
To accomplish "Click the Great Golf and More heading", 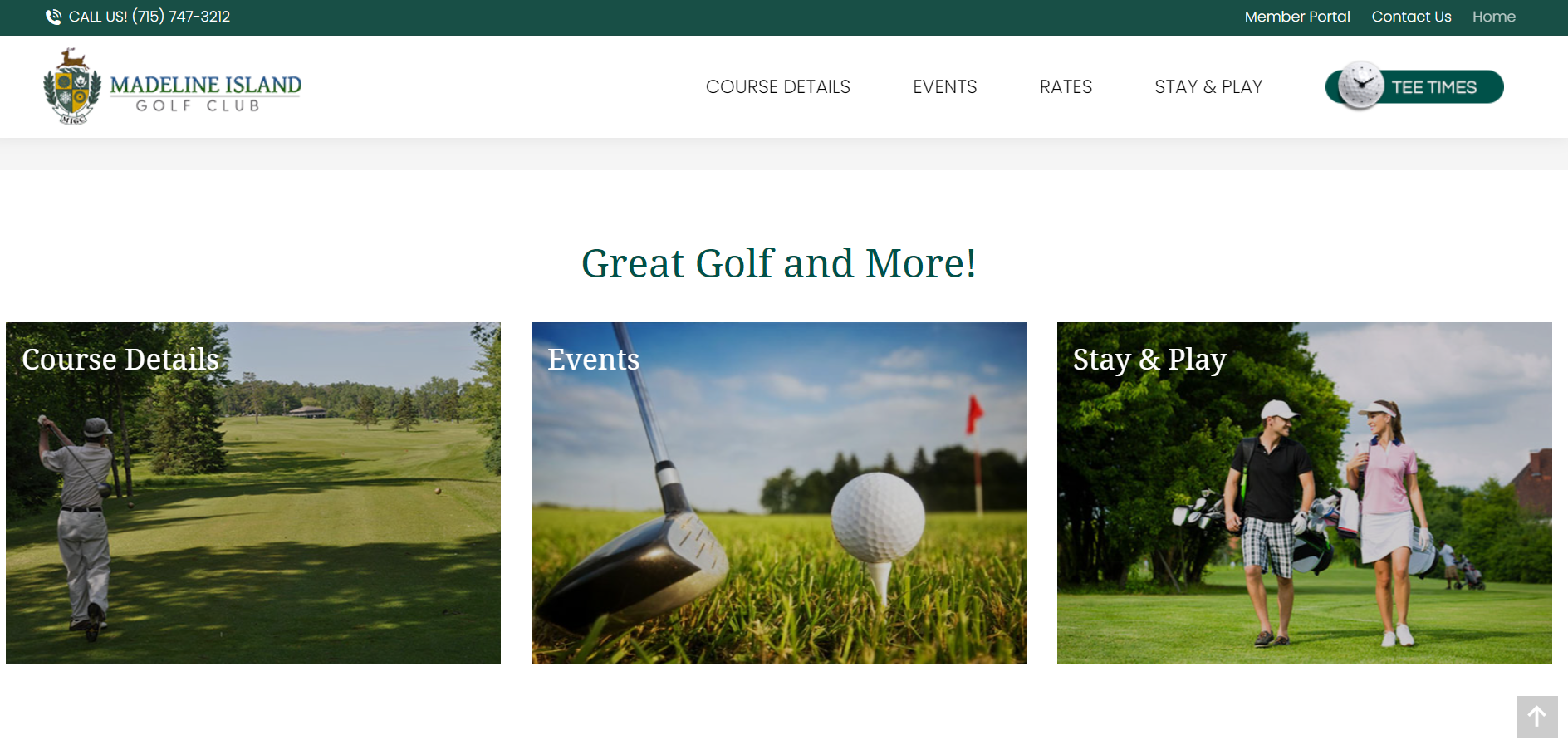I will click(779, 263).
